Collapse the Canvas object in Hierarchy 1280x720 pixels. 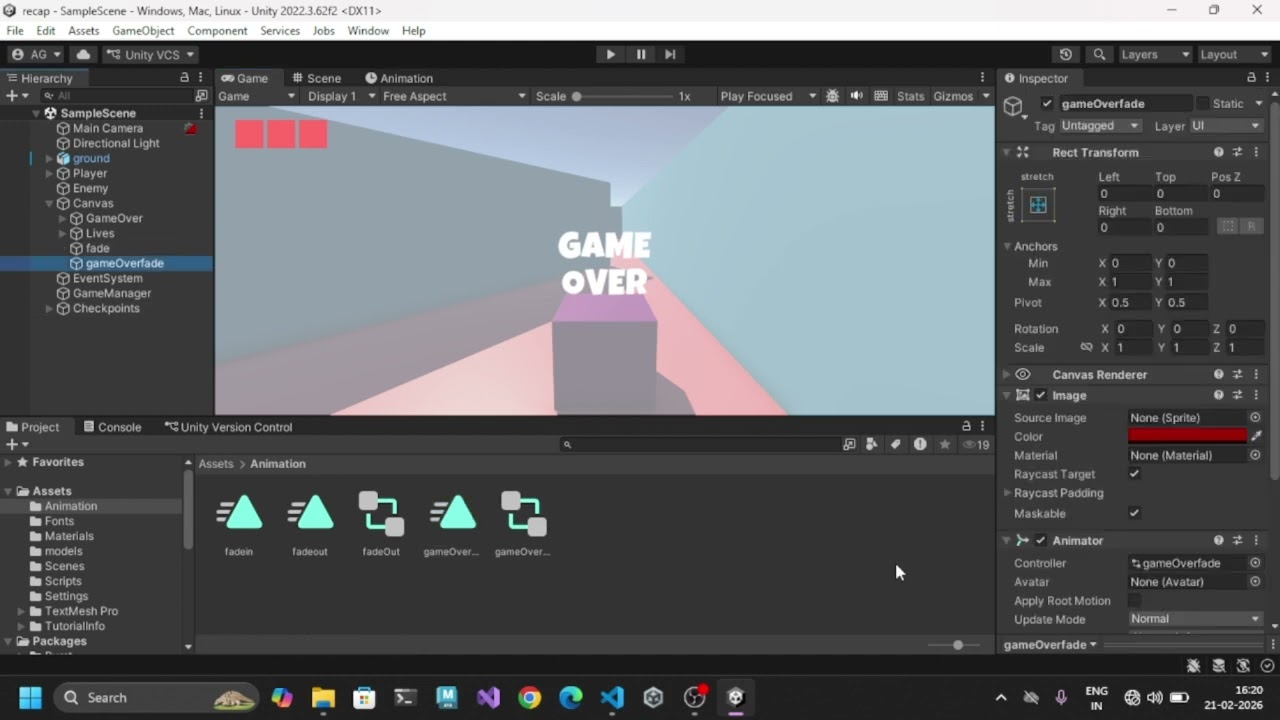click(49, 203)
